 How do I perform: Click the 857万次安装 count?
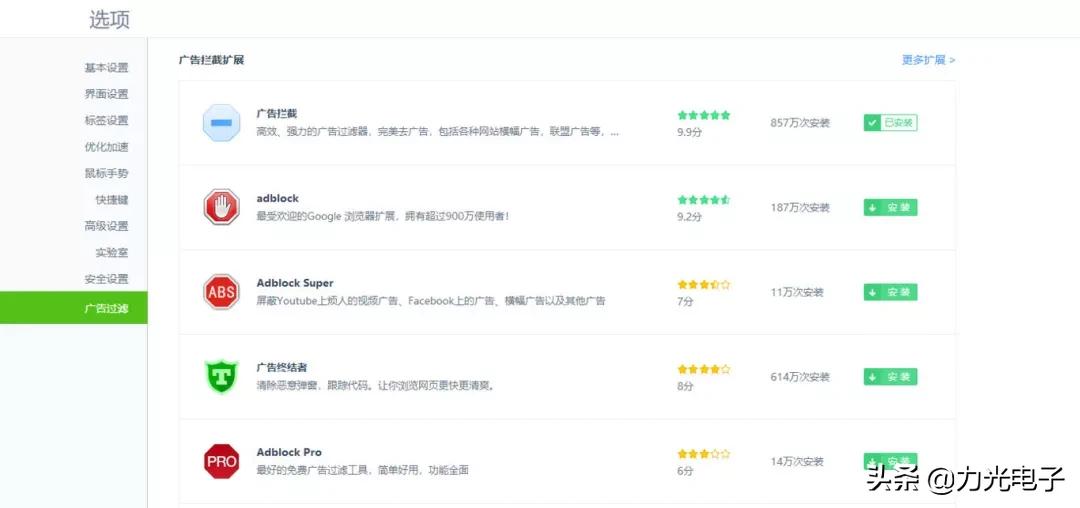[800, 123]
